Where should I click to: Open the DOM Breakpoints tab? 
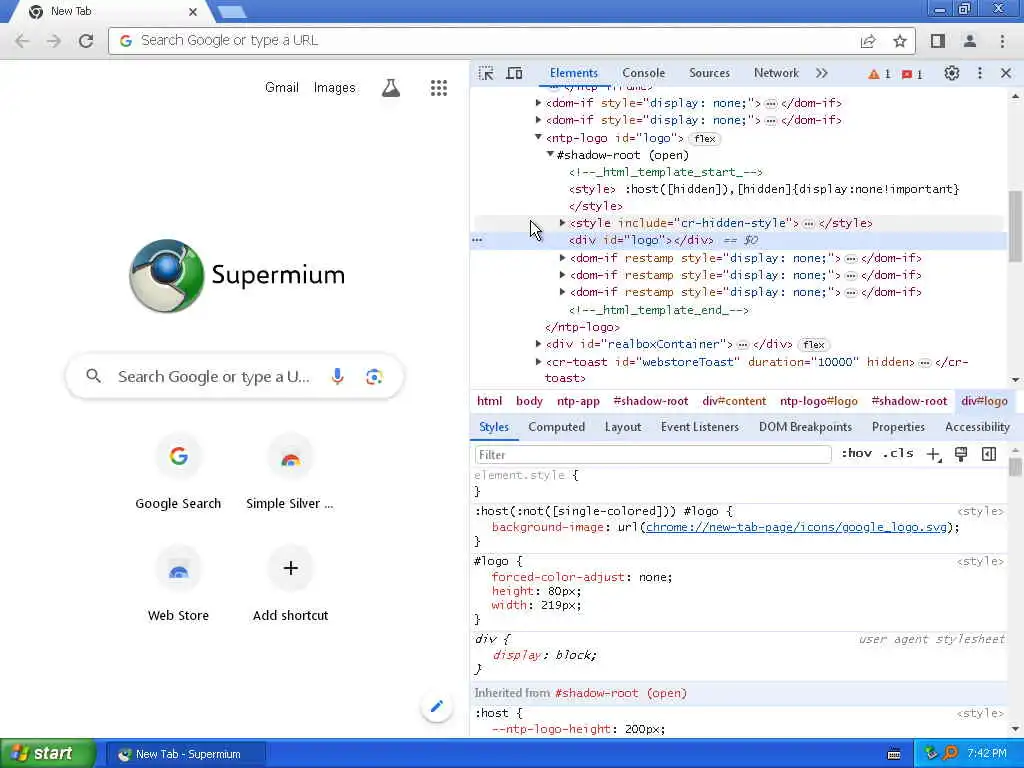pos(805,427)
